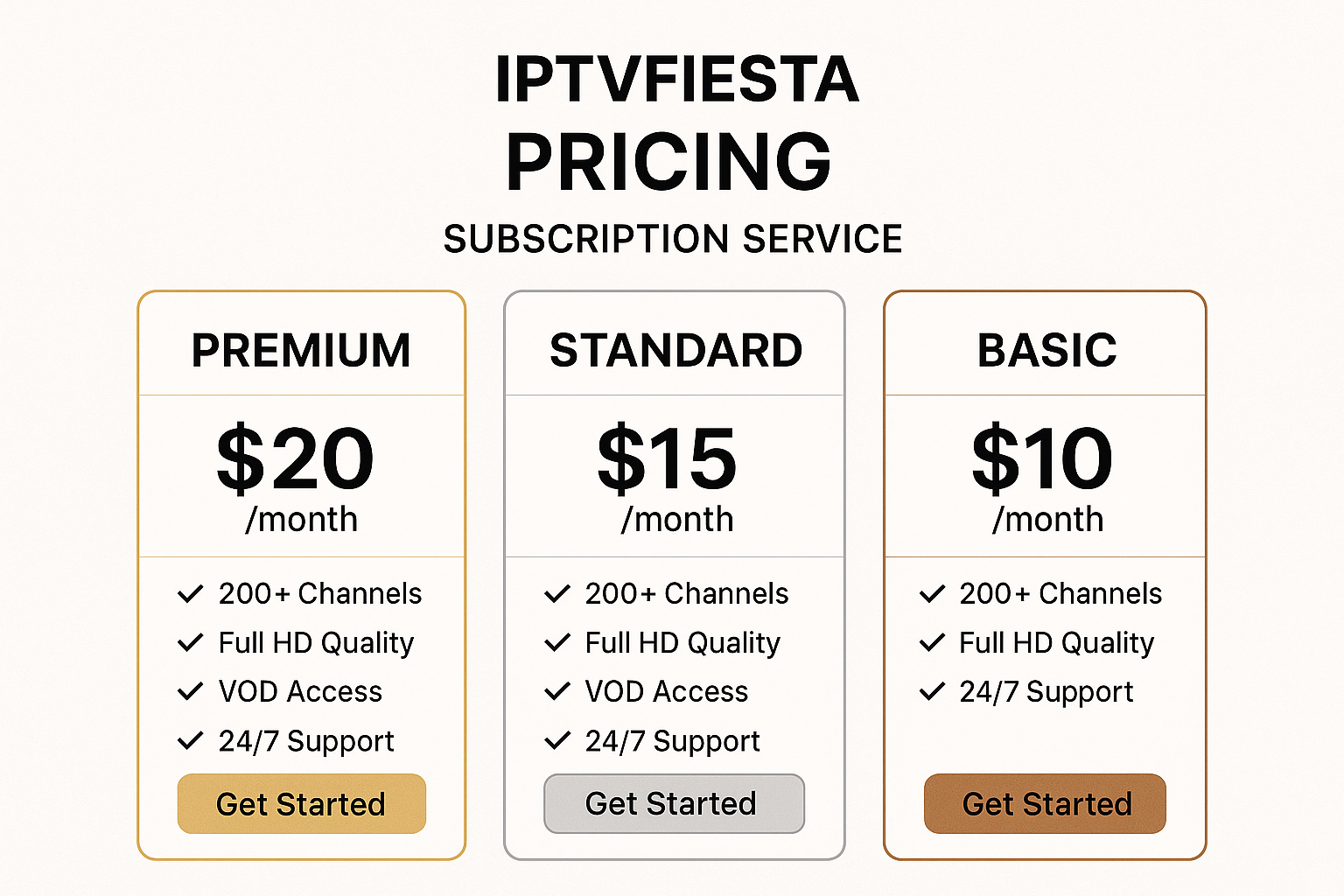This screenshot has height=896, width=1344.
Task: Click Standard plan's 24/7 Support feature text
Action: (x=672, y=742)
